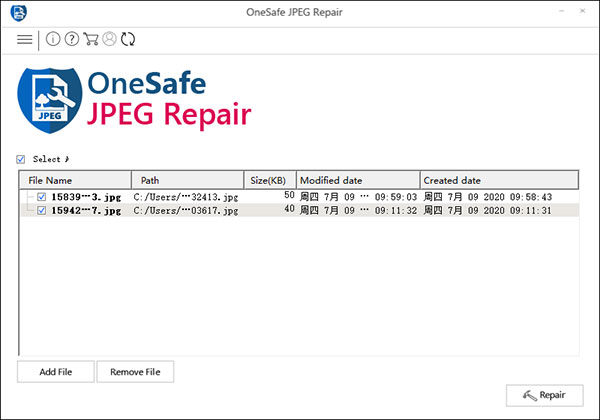
Task: Close the OneSafe JPEG Repair window
Action: [582, 11]
